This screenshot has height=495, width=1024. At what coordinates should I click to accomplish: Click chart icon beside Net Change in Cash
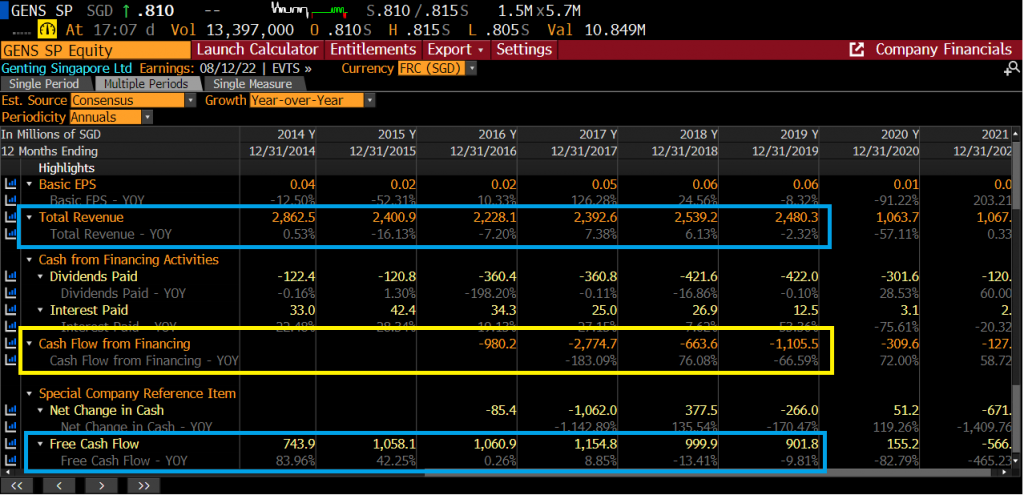point(11,410)
